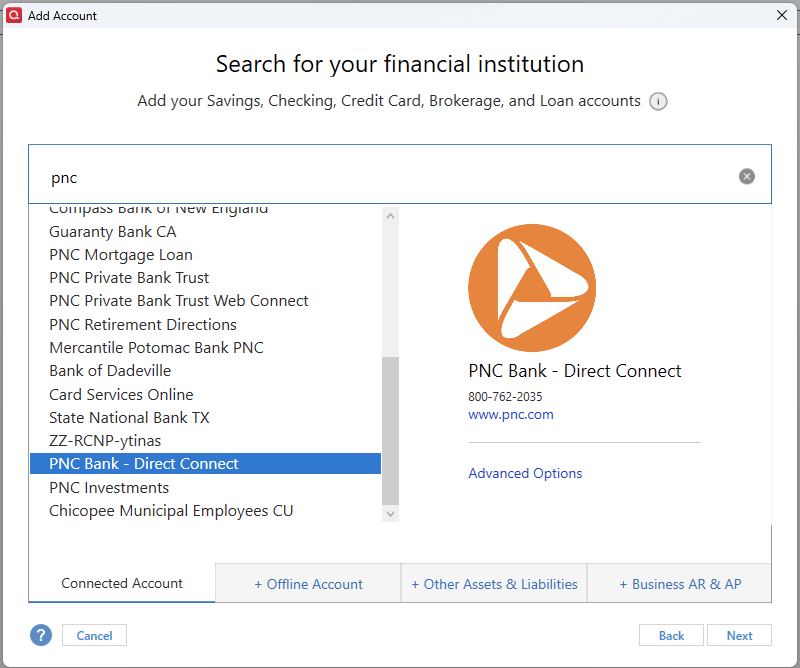Click the 800-762-2035 phone number

pos(505,397)
